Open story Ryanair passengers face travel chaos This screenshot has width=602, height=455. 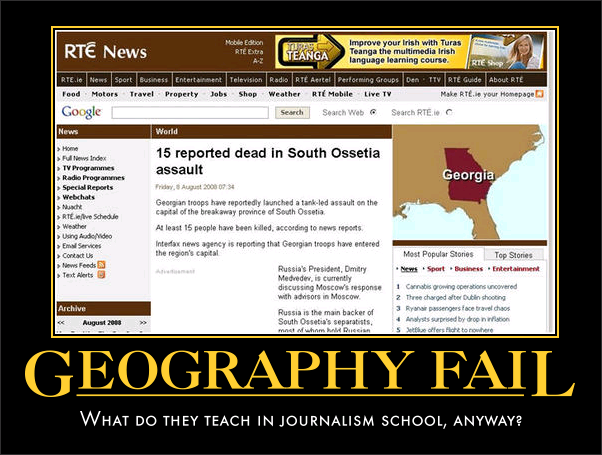click(x=458, y=308)
